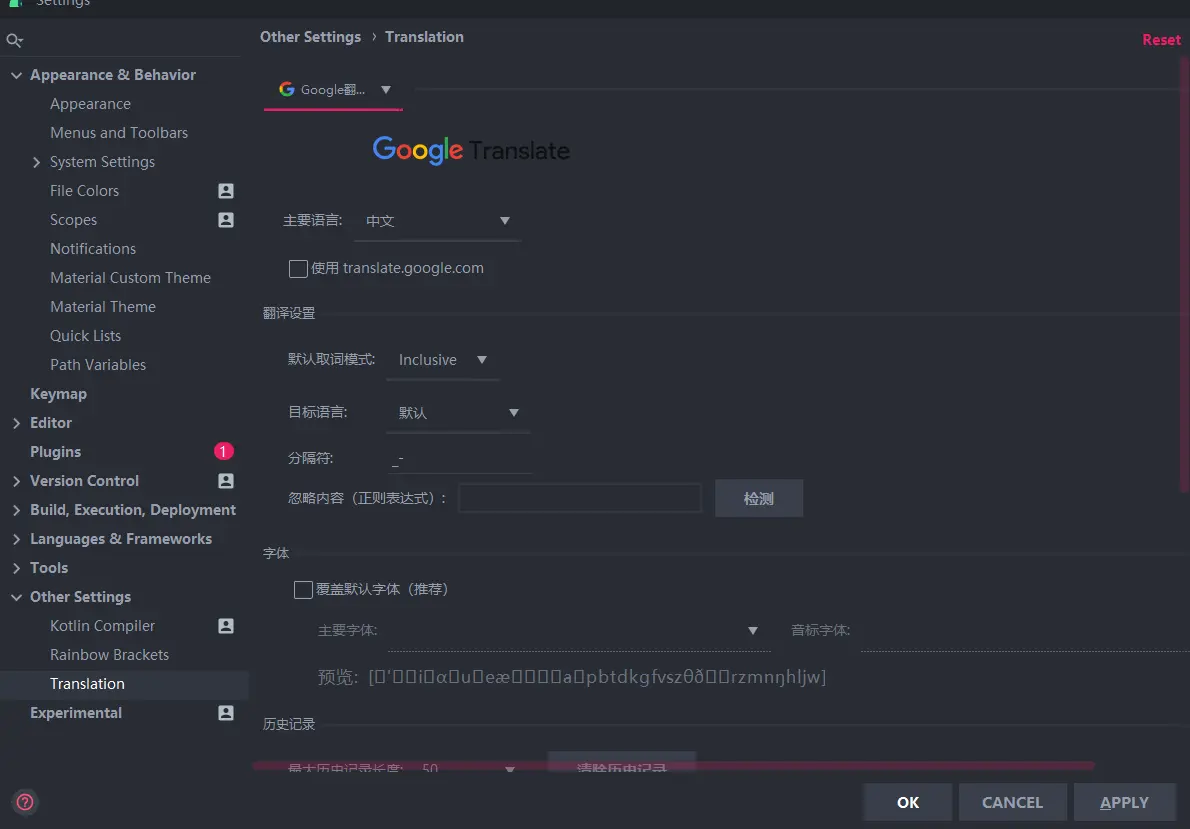Select Translation in the settings tree
Viewport: 1190px width, 829px height.
tap(87, 684)
